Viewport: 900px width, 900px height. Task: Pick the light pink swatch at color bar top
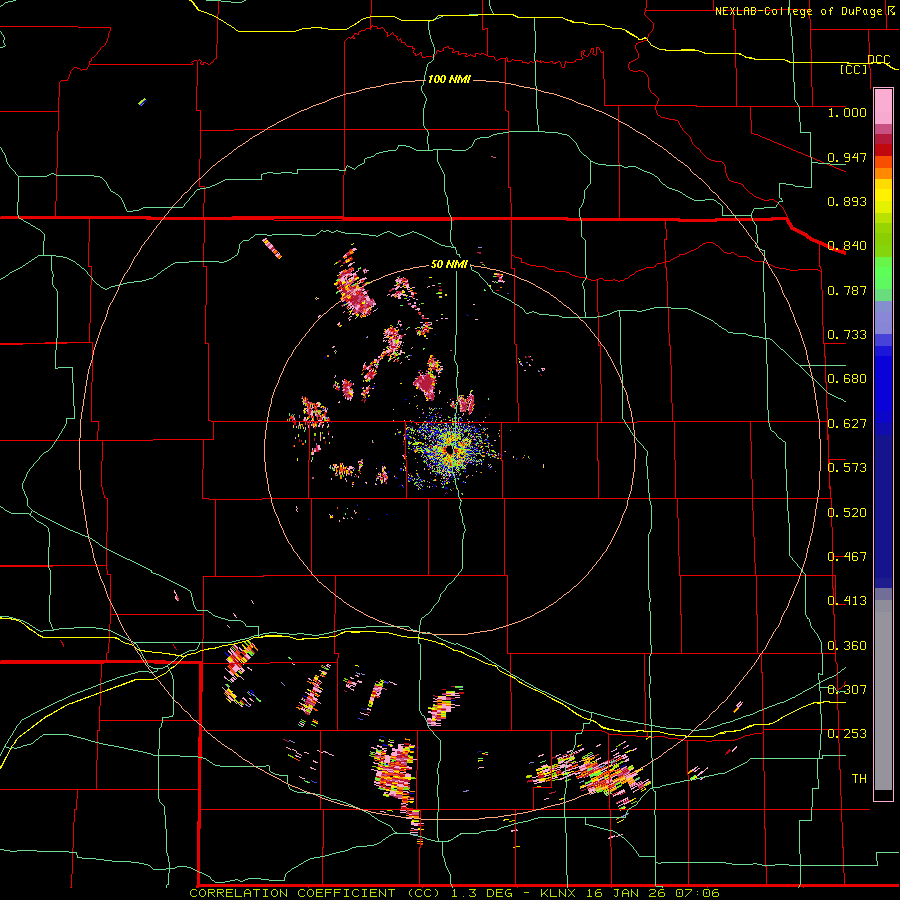click(883, 106)
